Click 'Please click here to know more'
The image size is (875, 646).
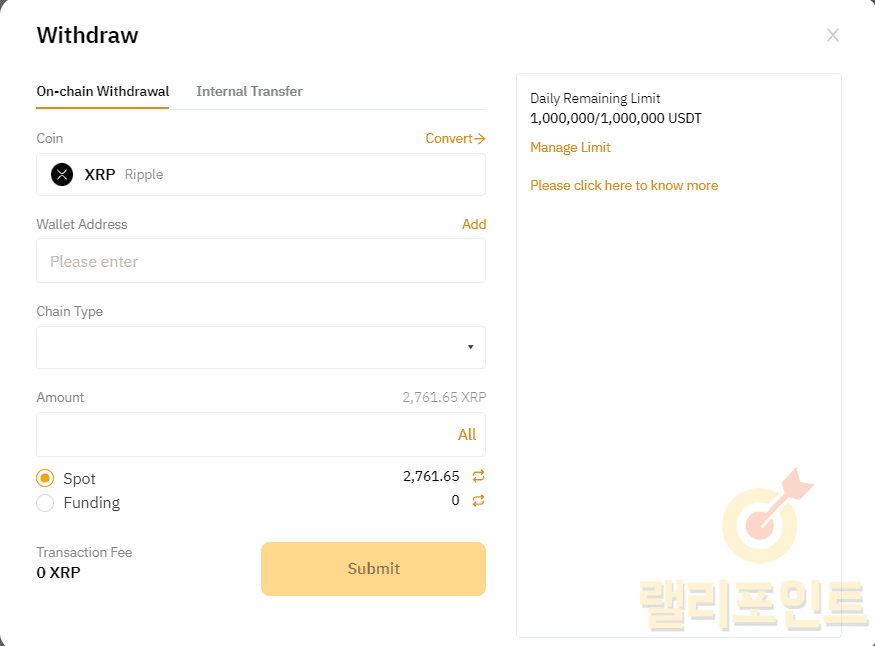pyautogui.click(x=624, y=186)
